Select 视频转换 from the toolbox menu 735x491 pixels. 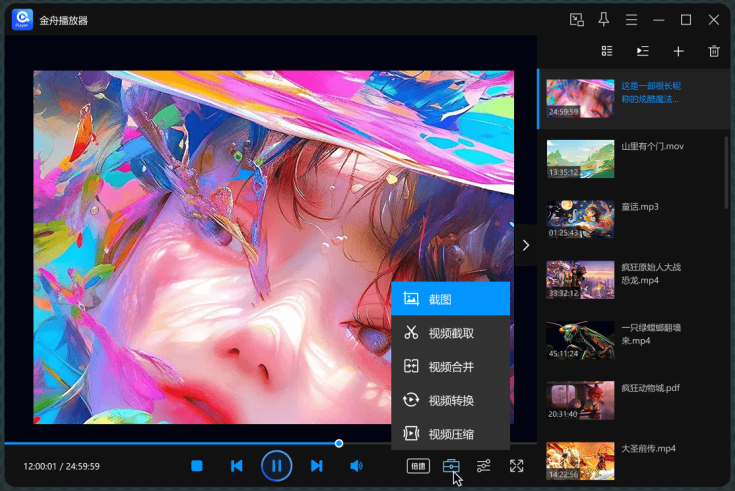click(450, 400)
